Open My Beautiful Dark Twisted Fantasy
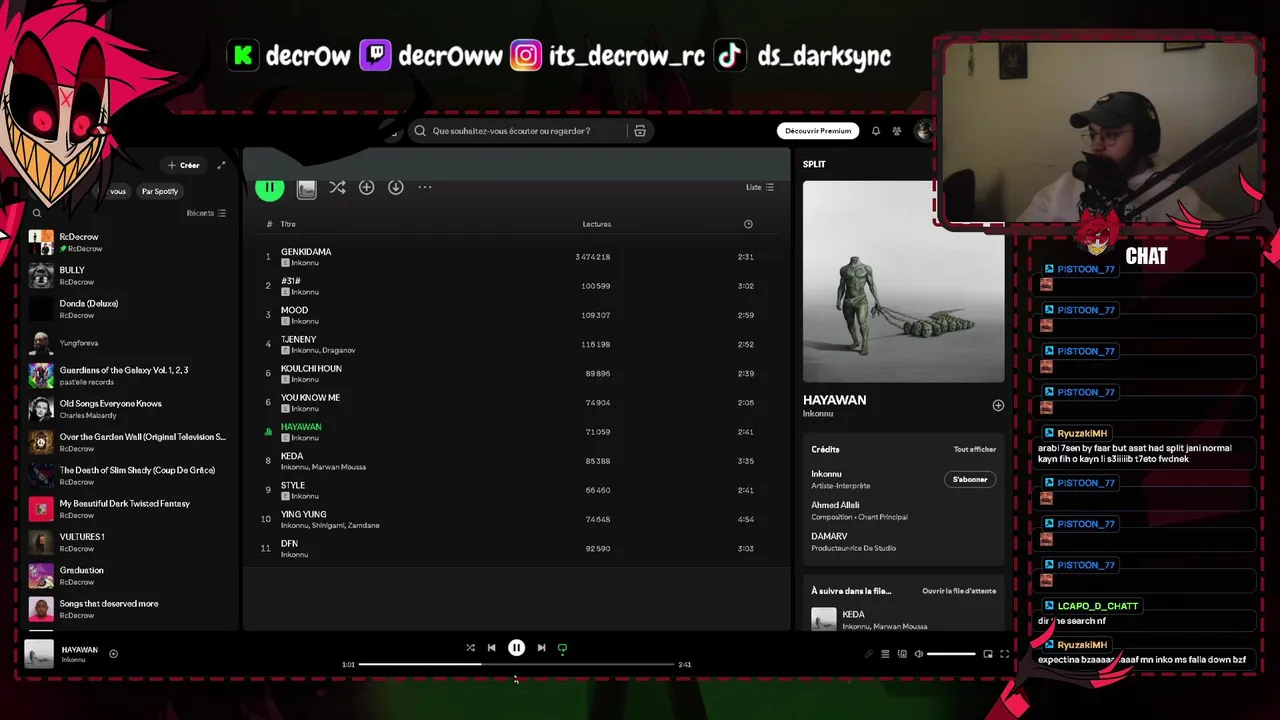 tap(130, 509)
